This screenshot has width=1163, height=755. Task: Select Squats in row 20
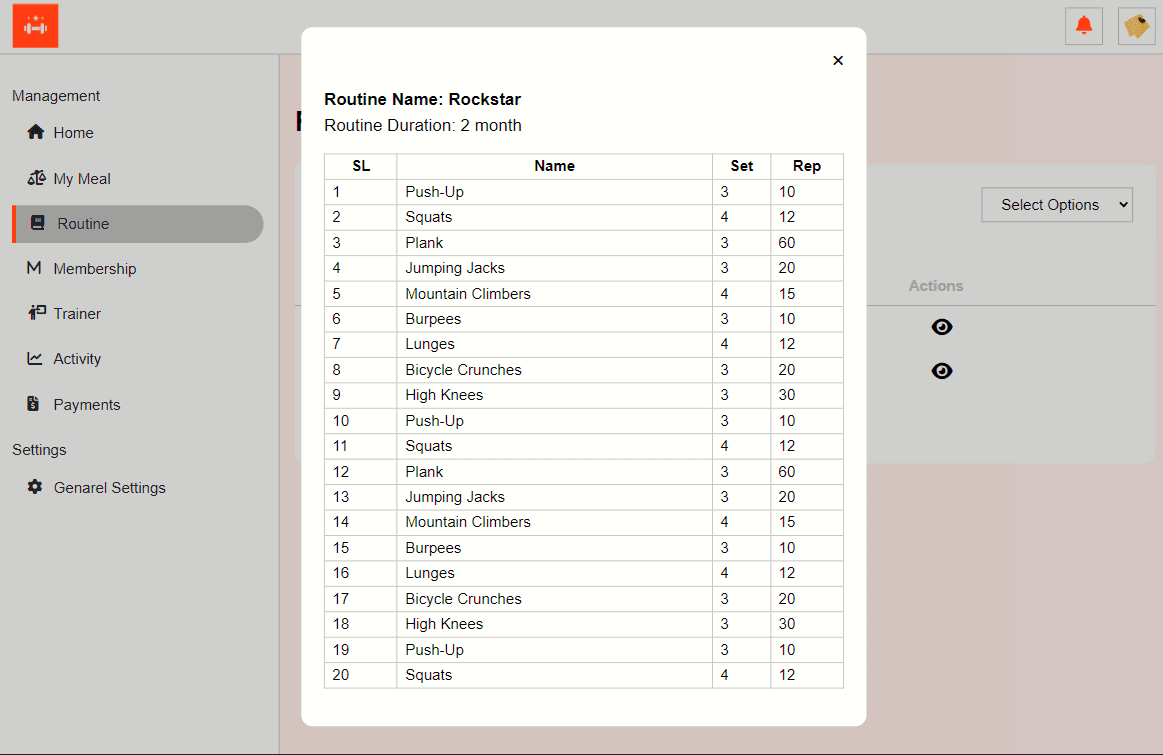pyautogui.click(x=429, y=676)
